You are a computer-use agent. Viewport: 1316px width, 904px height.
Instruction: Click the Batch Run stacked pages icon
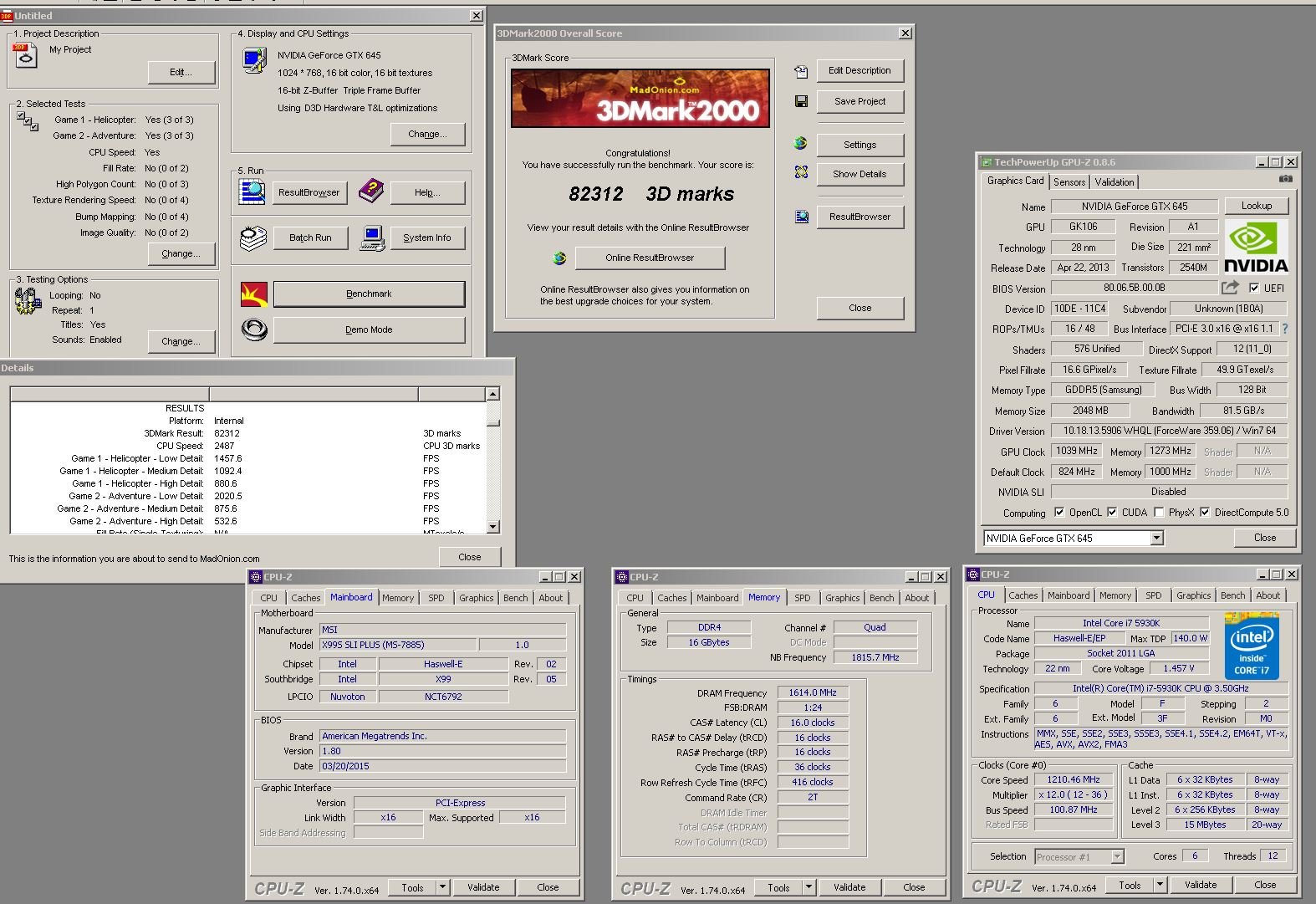252,238
